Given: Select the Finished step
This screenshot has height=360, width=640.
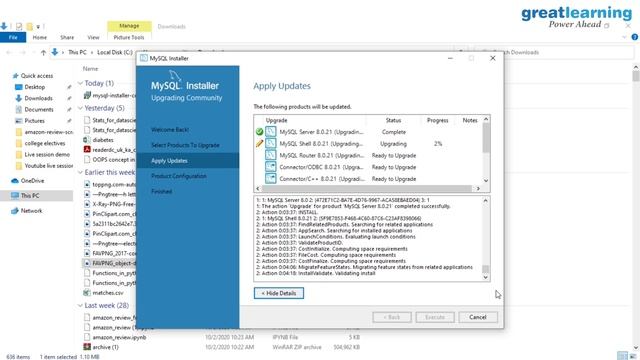Looking at the screenshot, I should tap(162, 191).
